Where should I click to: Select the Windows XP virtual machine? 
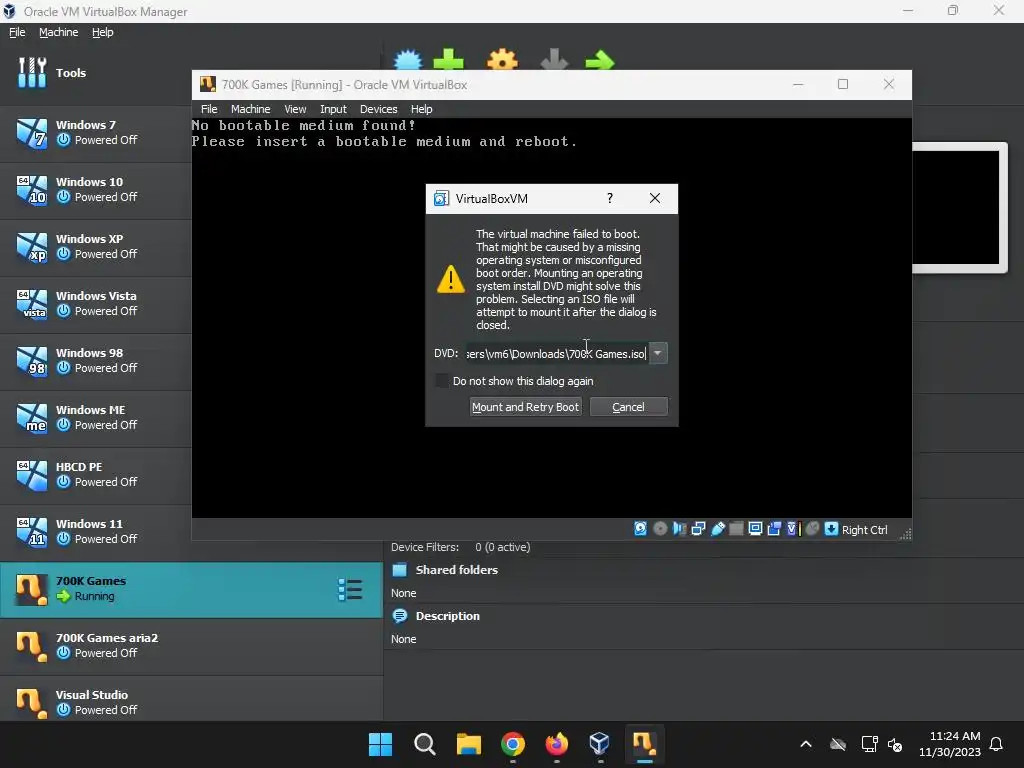pyautogui.click(x=95, y=246)
